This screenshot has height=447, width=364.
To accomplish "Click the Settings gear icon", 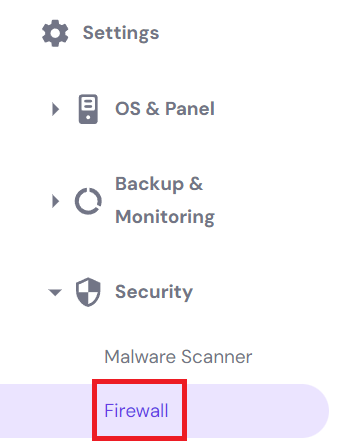I will pos(55,33).
